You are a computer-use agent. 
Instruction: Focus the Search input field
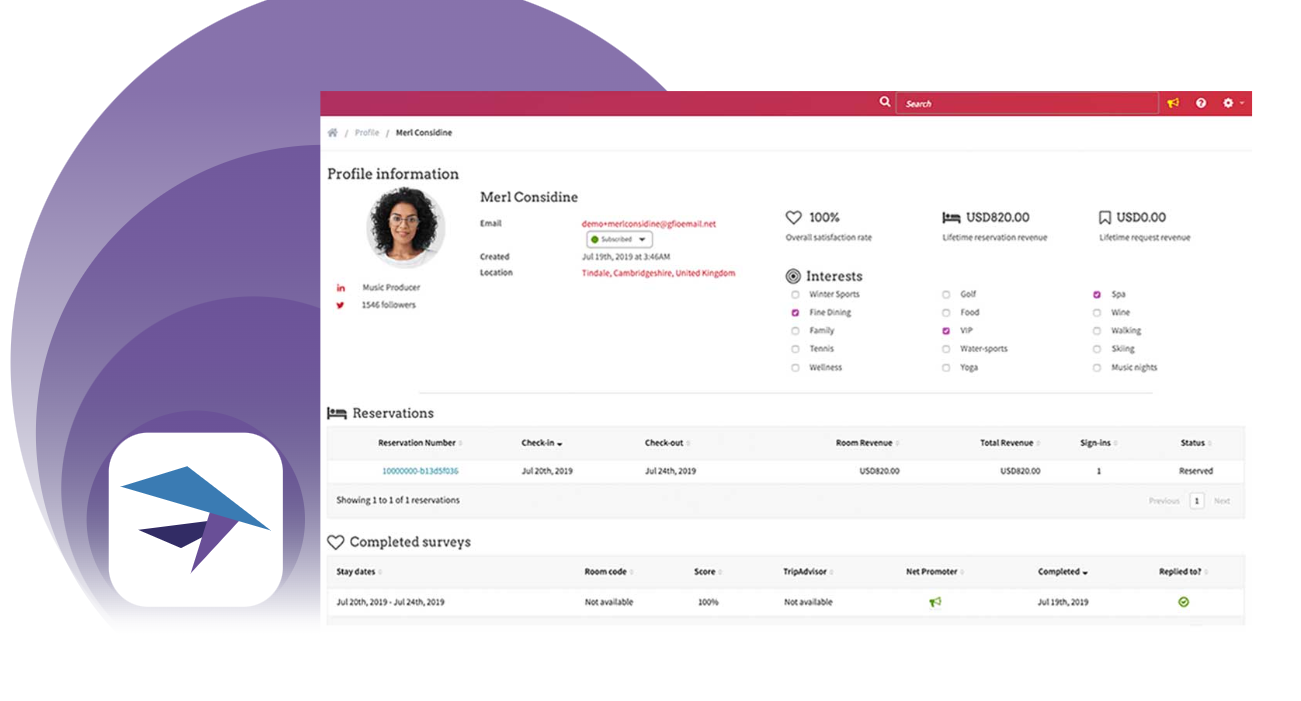[1027, 103]
